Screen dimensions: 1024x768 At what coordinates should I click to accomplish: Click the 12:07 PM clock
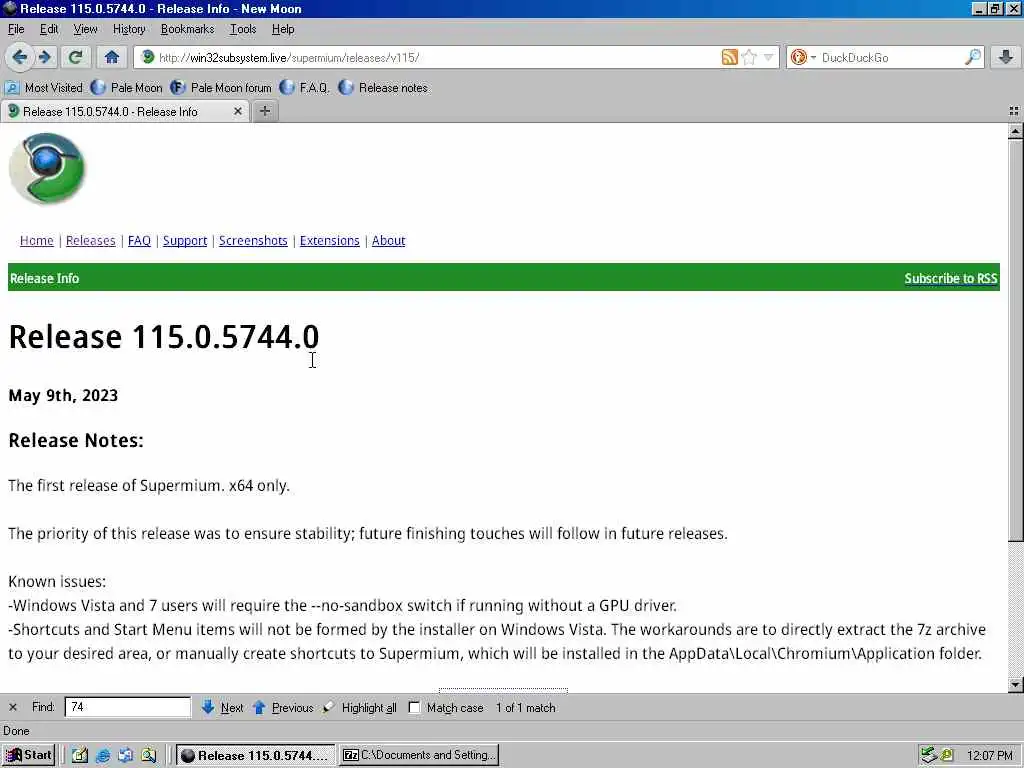989,756
